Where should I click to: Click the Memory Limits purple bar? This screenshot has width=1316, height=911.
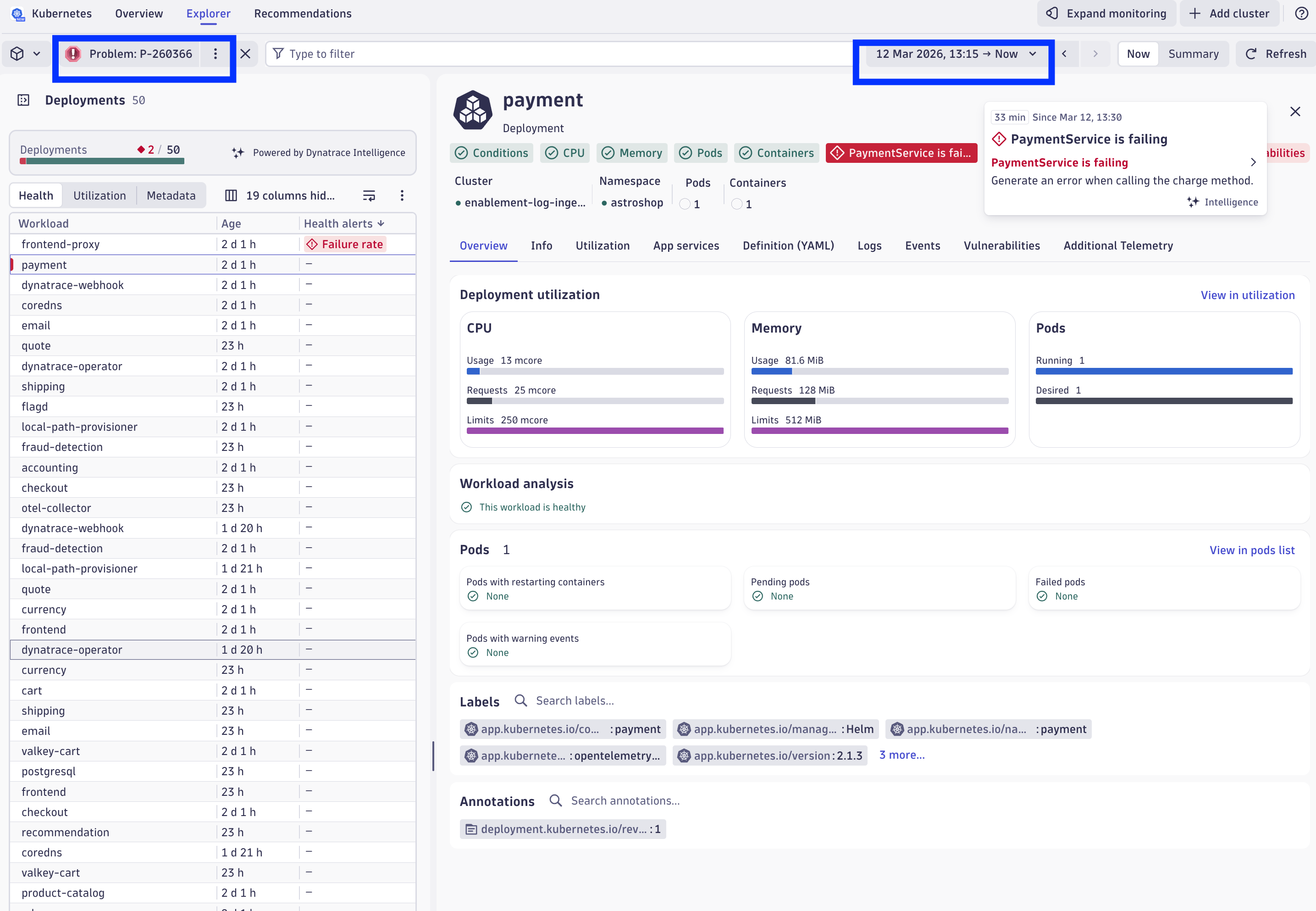[879, 431]
